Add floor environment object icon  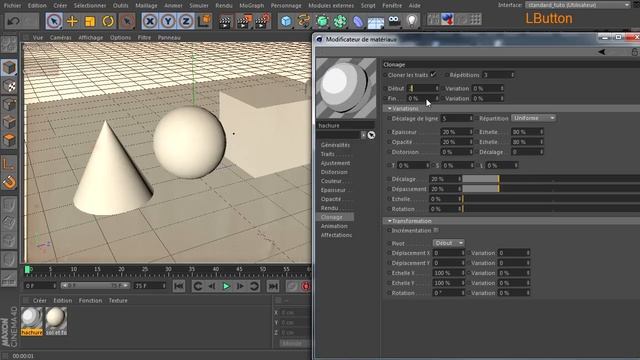click(376, 22)
